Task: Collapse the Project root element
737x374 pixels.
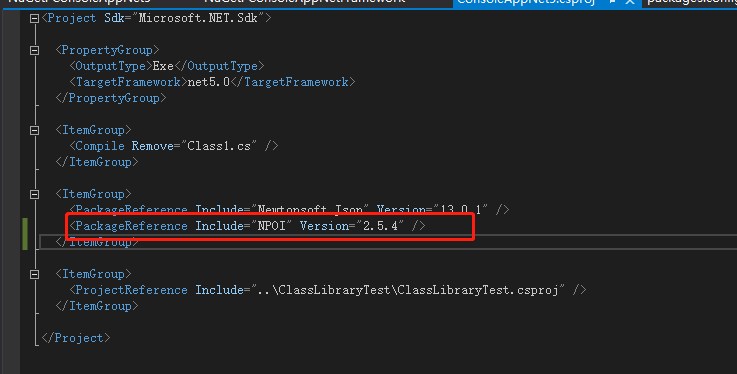Action: (x=34, y=18)
